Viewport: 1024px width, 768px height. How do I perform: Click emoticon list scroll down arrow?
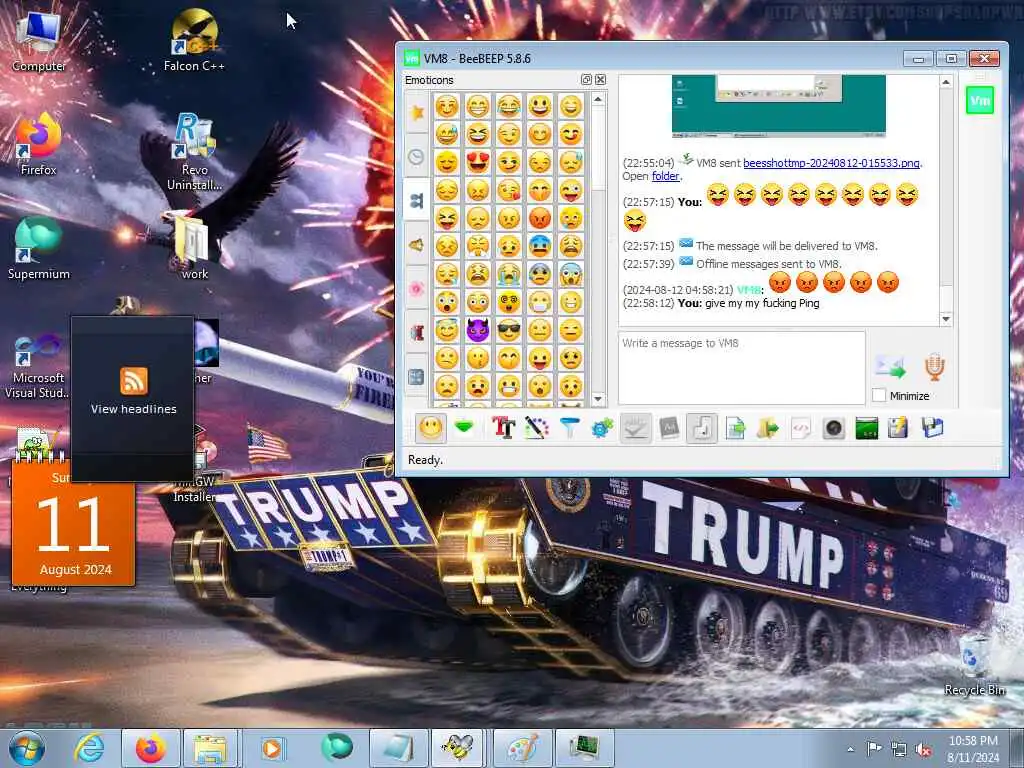tap(598, 398)
